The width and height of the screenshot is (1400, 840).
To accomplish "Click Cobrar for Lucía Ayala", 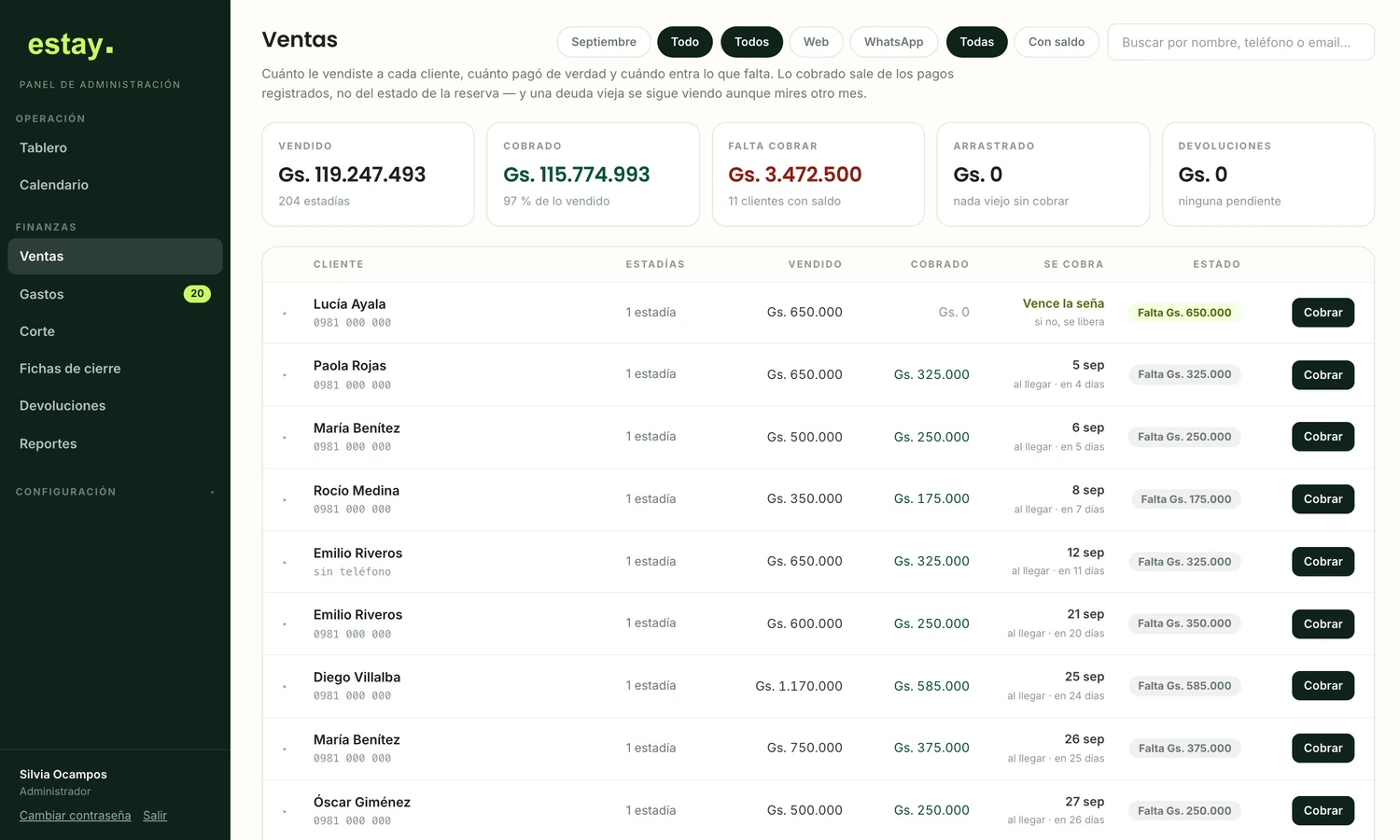I will tap(1323, 313).
